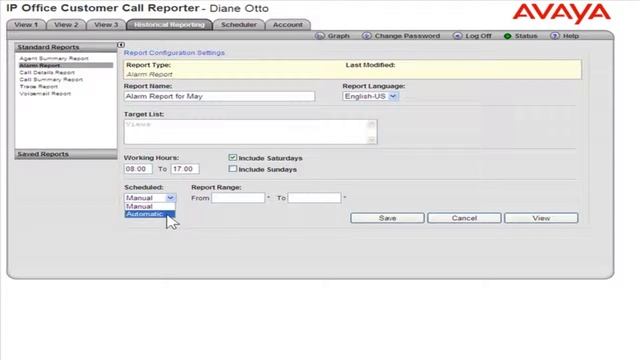Click the Save button
The height and width of the screenshot is (360, 640).
(387, 218)
